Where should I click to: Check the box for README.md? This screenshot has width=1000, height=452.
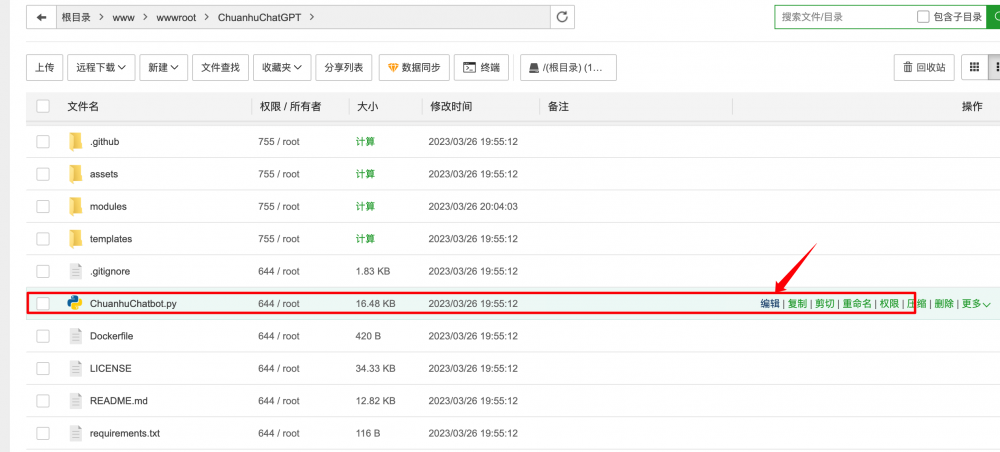pos(43,401)
